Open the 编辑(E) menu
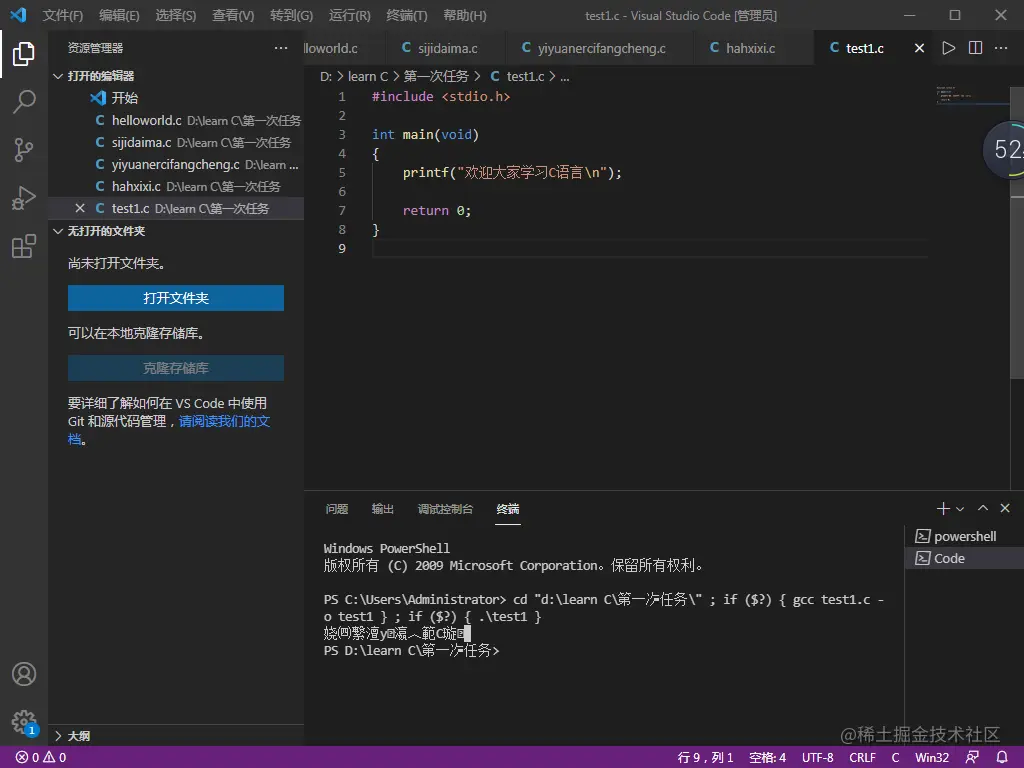This screenshot has width=1024, height=768. click(x=119, y=15)
